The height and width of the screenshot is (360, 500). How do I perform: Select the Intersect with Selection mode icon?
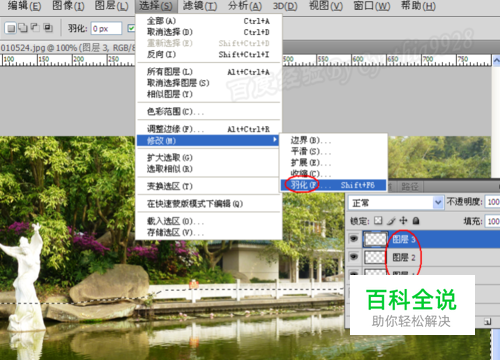[x=48, y=28]
